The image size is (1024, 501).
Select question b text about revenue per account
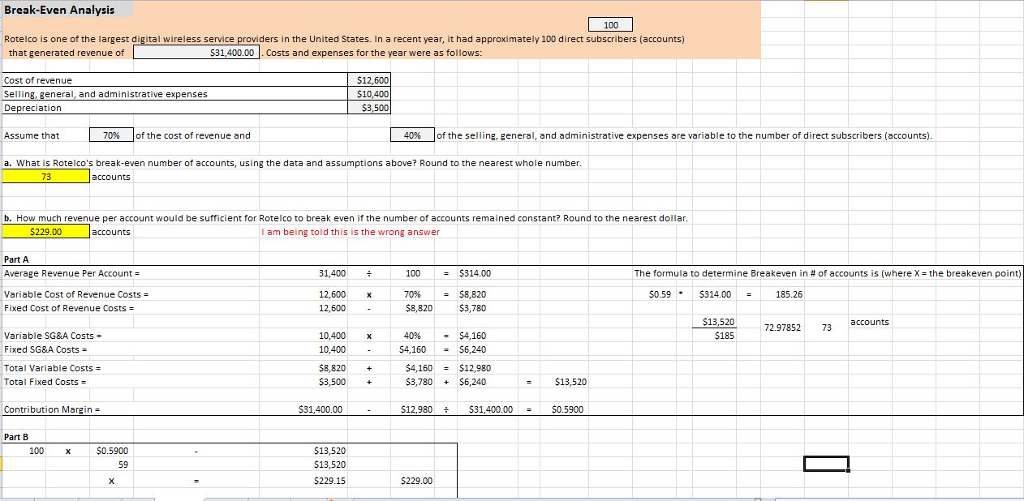(345, 218)
